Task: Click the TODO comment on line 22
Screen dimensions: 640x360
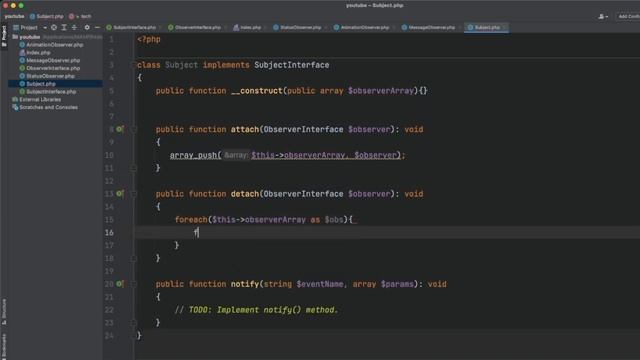Action: [256, 310]
